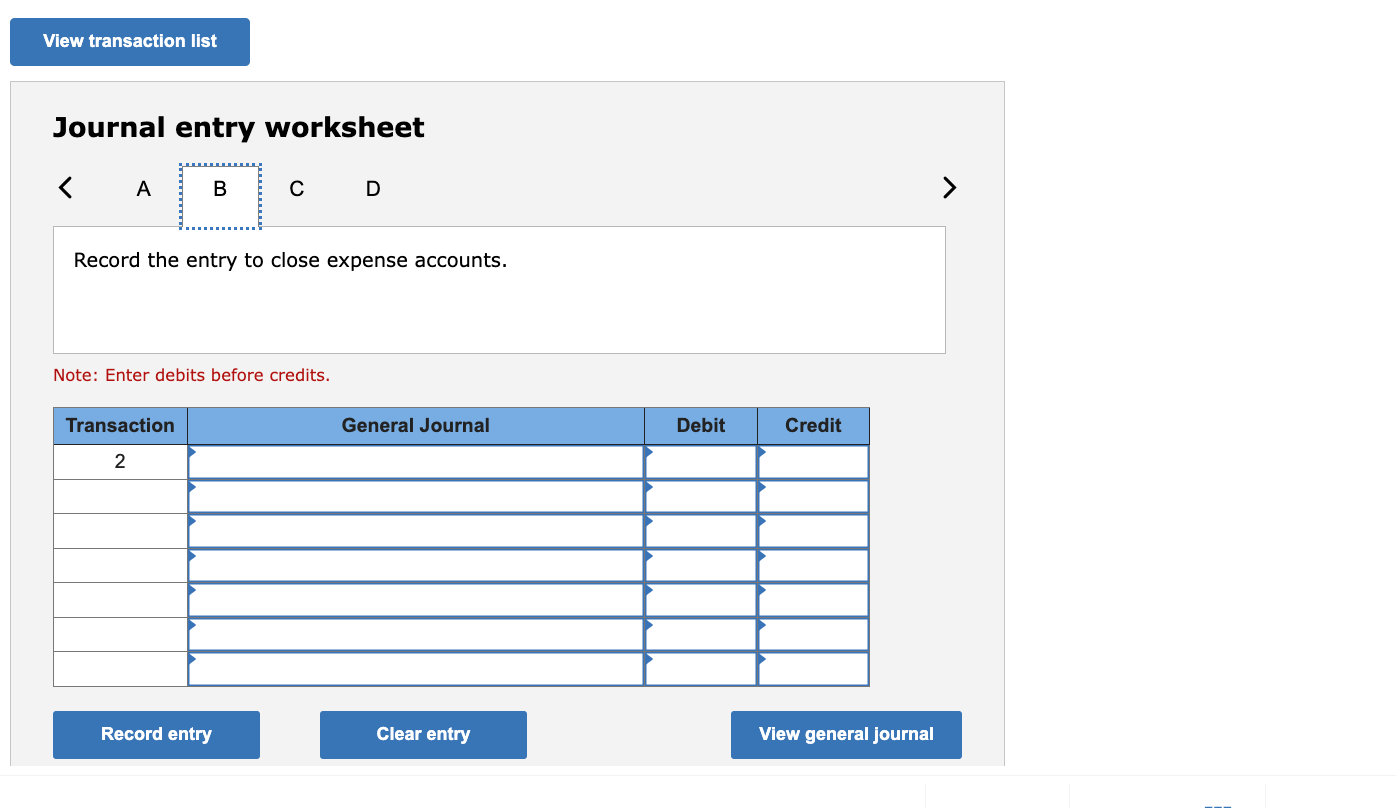Open the general journal view
Image resolution: width=1396 pixels, height=808 pixels.
846,734
